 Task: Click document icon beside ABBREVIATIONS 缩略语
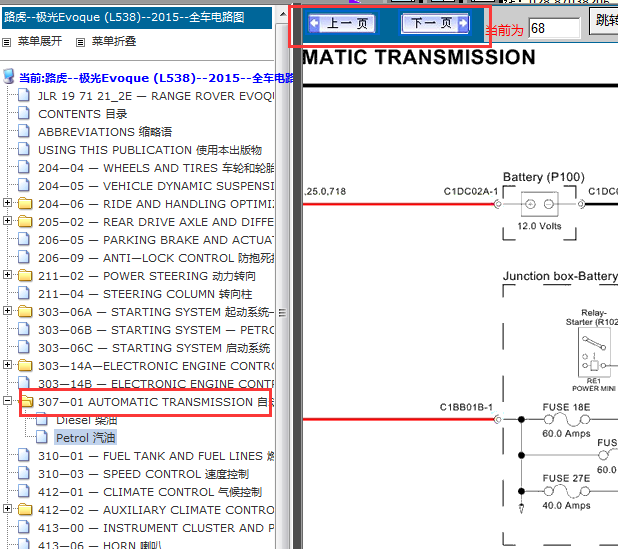point(24,131)
